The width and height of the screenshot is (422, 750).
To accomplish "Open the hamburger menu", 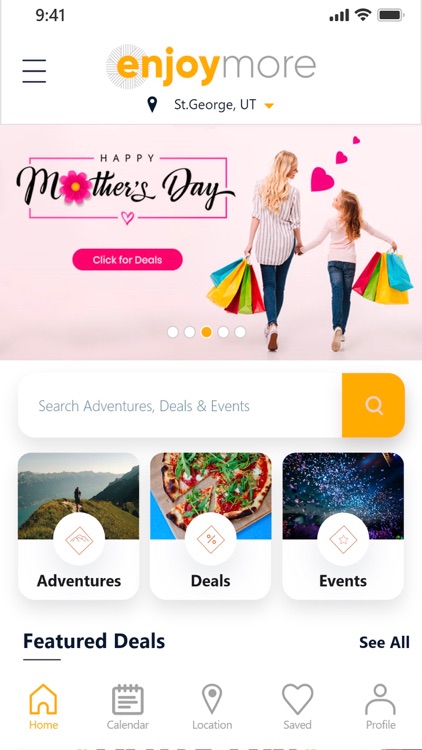I will tap(34, 71).
